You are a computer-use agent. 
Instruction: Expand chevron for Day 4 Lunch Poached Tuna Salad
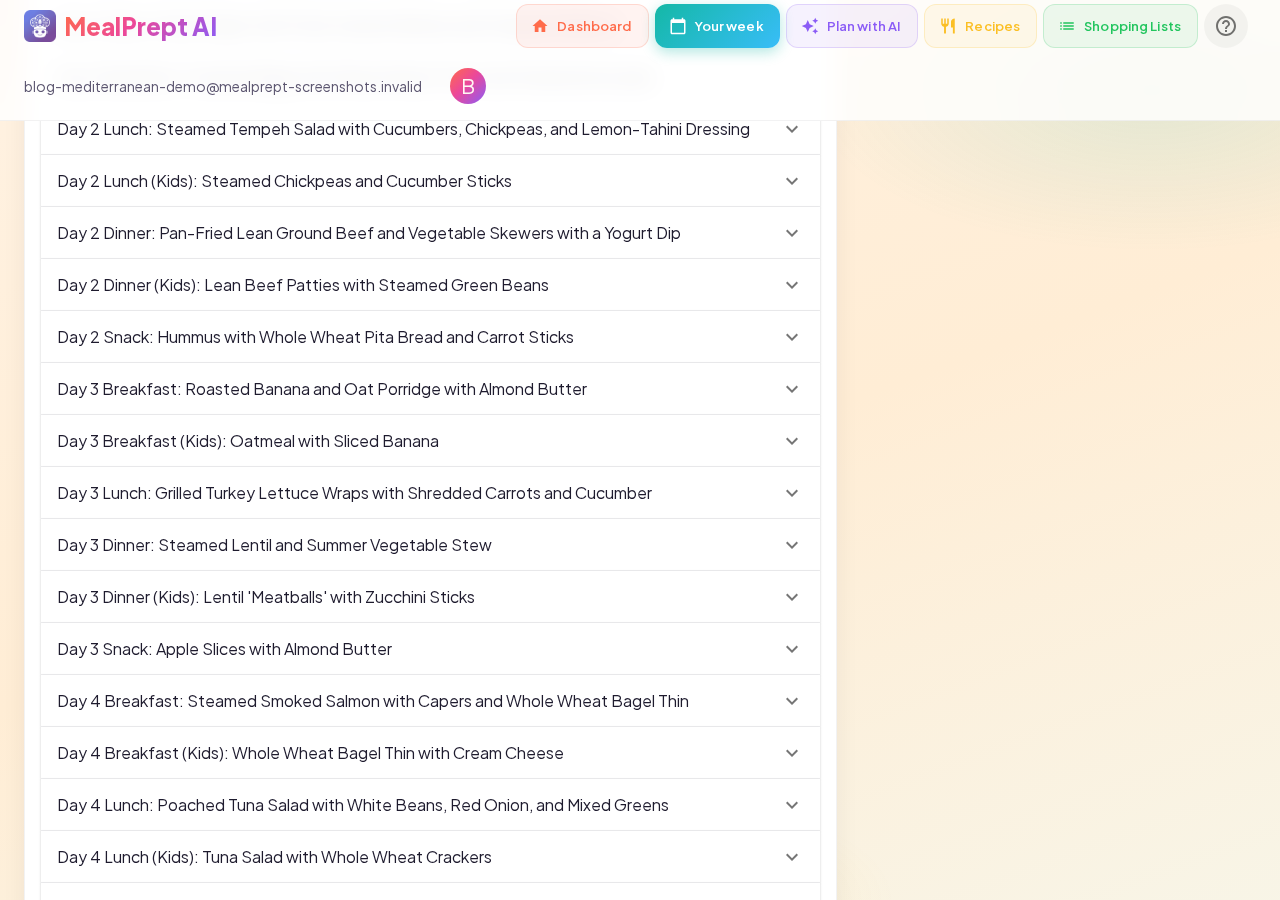coord(792,805)
